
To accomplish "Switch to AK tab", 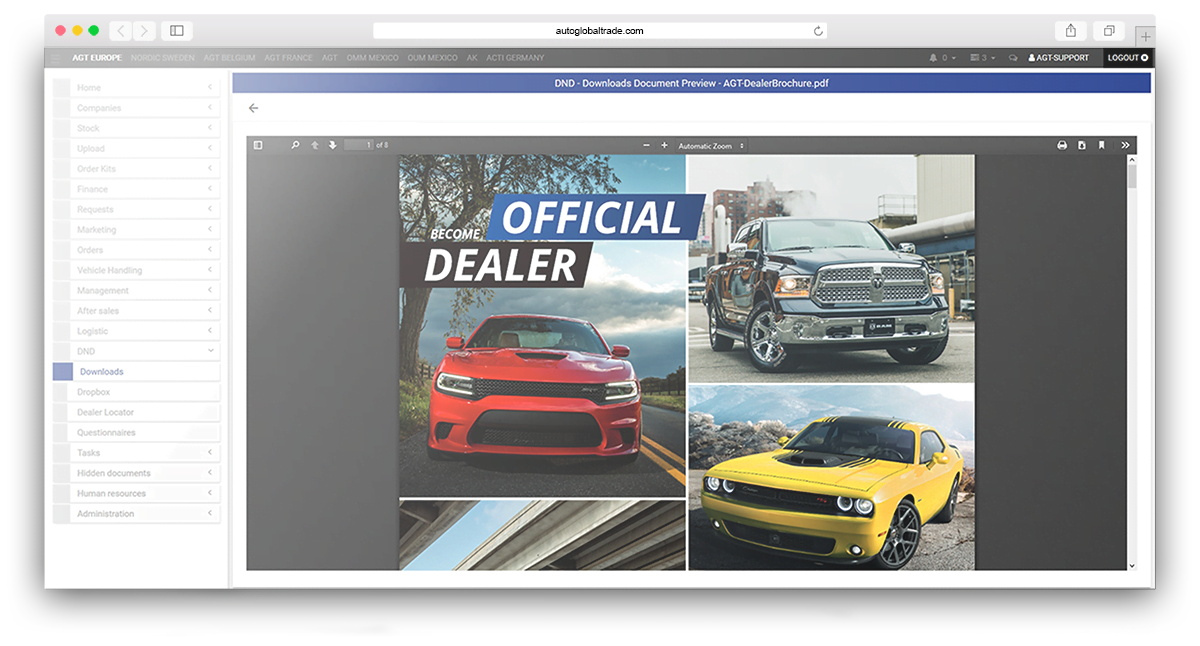I will point(472,58).
